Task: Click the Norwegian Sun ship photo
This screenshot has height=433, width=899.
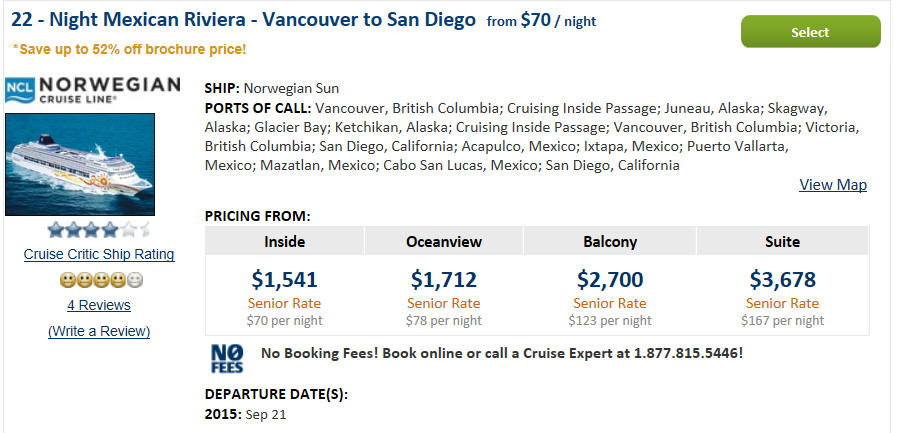Action: [80, 164]
